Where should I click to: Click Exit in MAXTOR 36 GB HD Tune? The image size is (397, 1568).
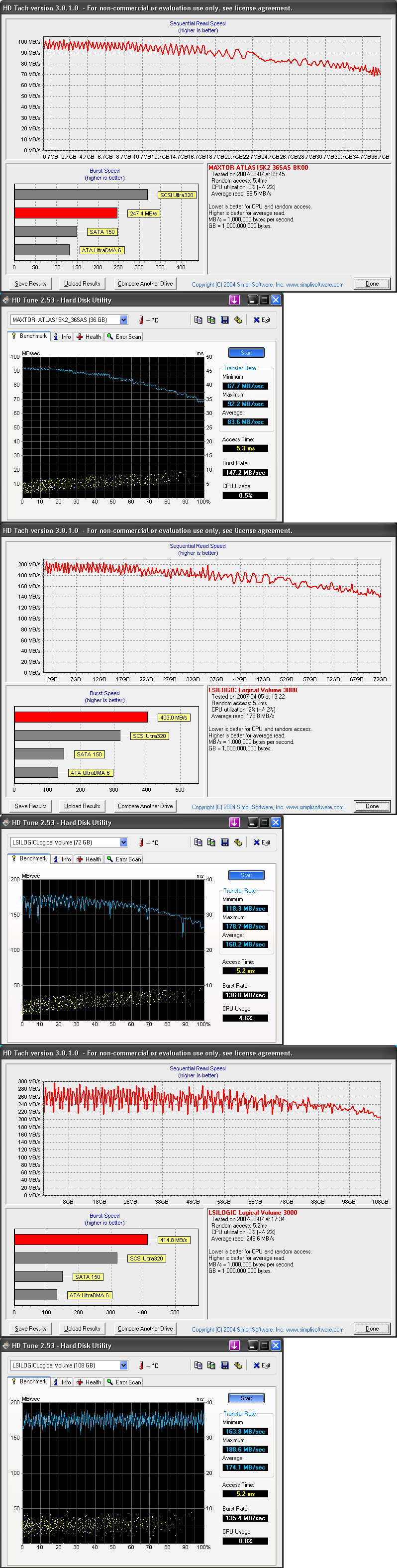click(x=261, y=319)
